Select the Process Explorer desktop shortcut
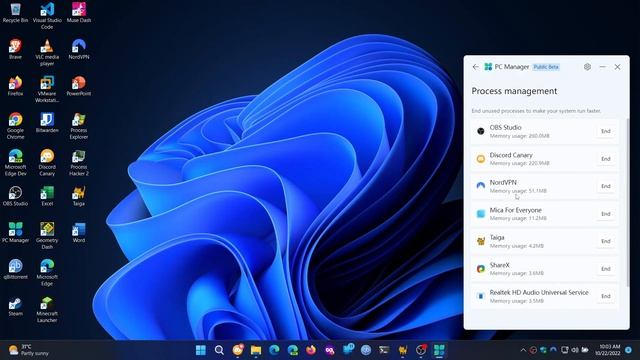640x360 pixels. click(79, 126)
